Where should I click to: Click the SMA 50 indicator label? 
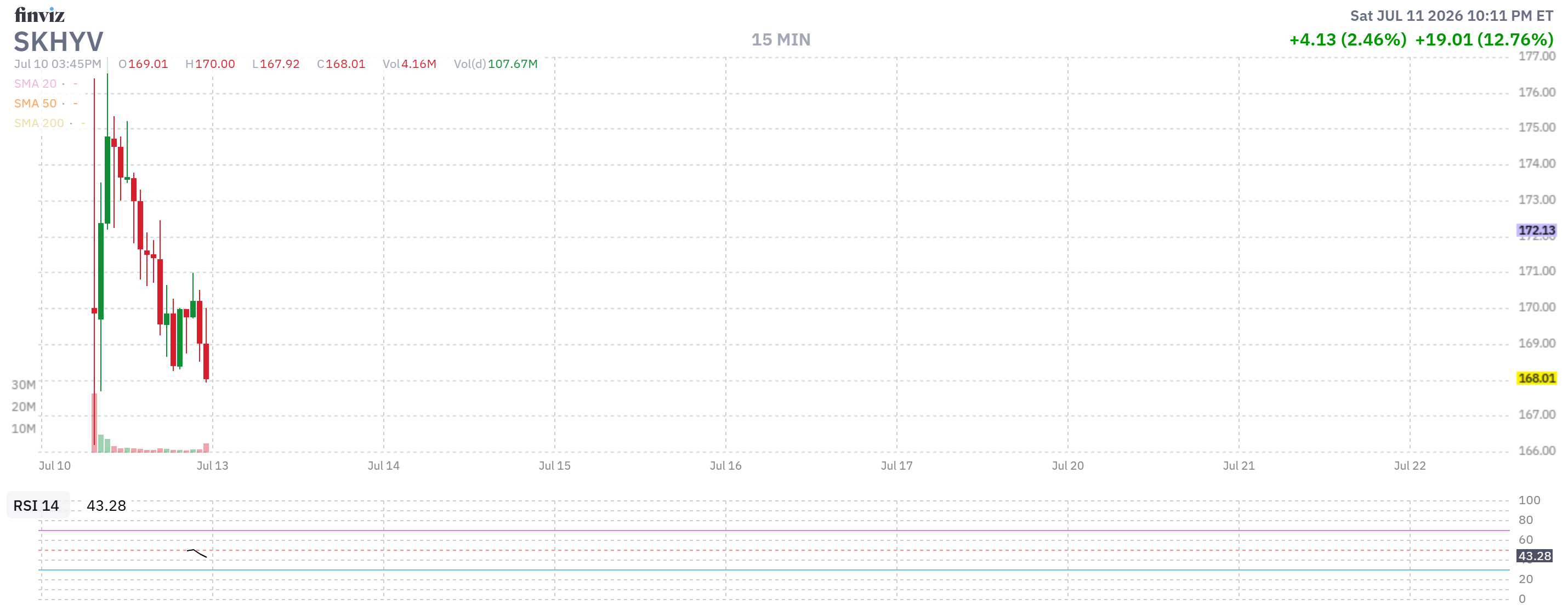[x=35, y=104]
